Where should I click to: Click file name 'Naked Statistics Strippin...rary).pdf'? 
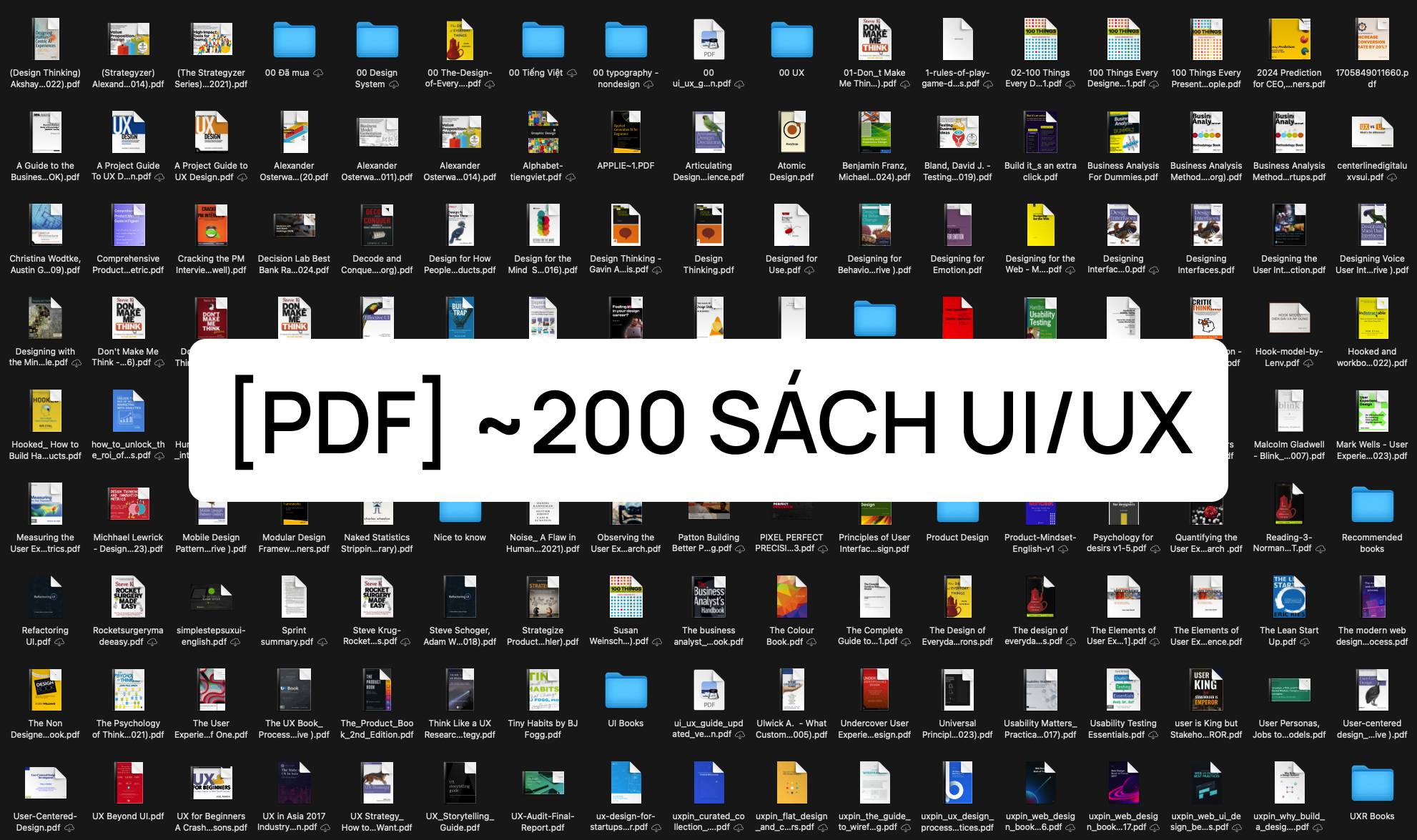pos(377,543)
